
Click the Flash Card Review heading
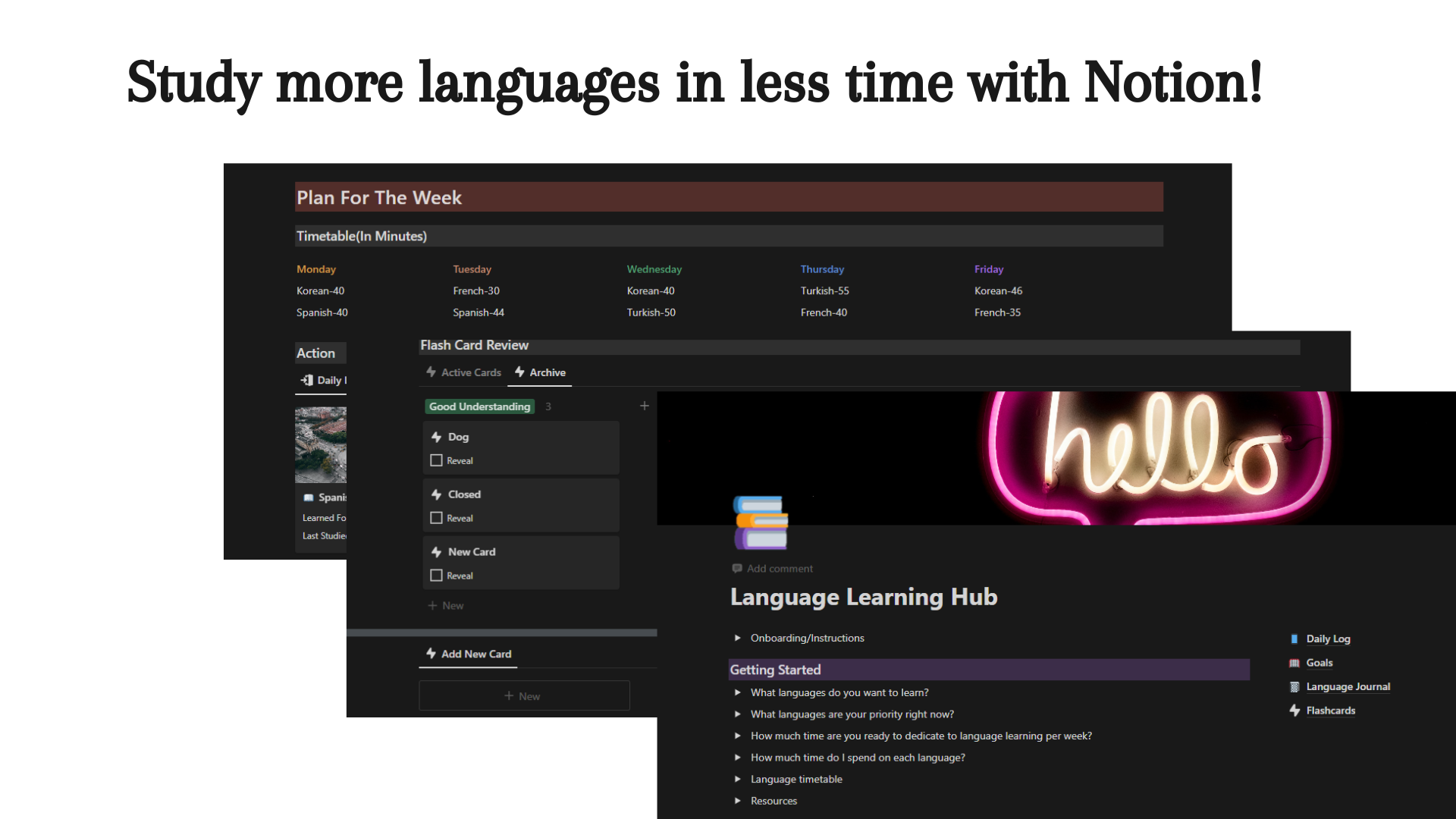point(475,345)
